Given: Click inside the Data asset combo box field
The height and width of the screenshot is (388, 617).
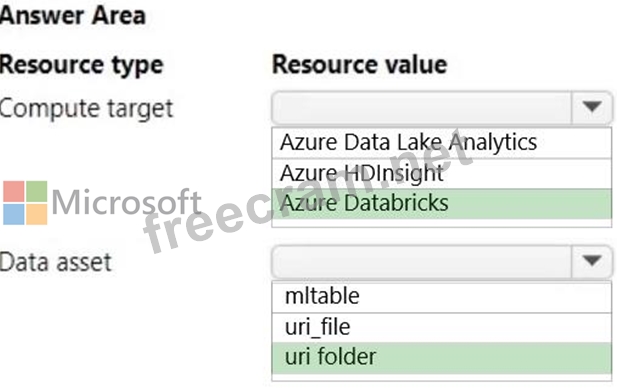Looking at the screenshot, I should tap(421, 261).
